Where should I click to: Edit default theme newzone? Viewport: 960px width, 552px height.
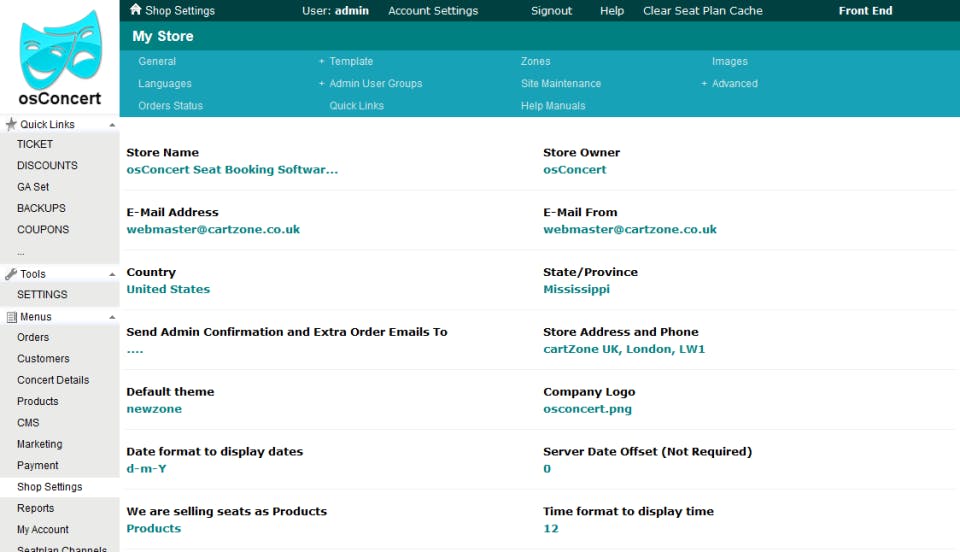[154, 409]
